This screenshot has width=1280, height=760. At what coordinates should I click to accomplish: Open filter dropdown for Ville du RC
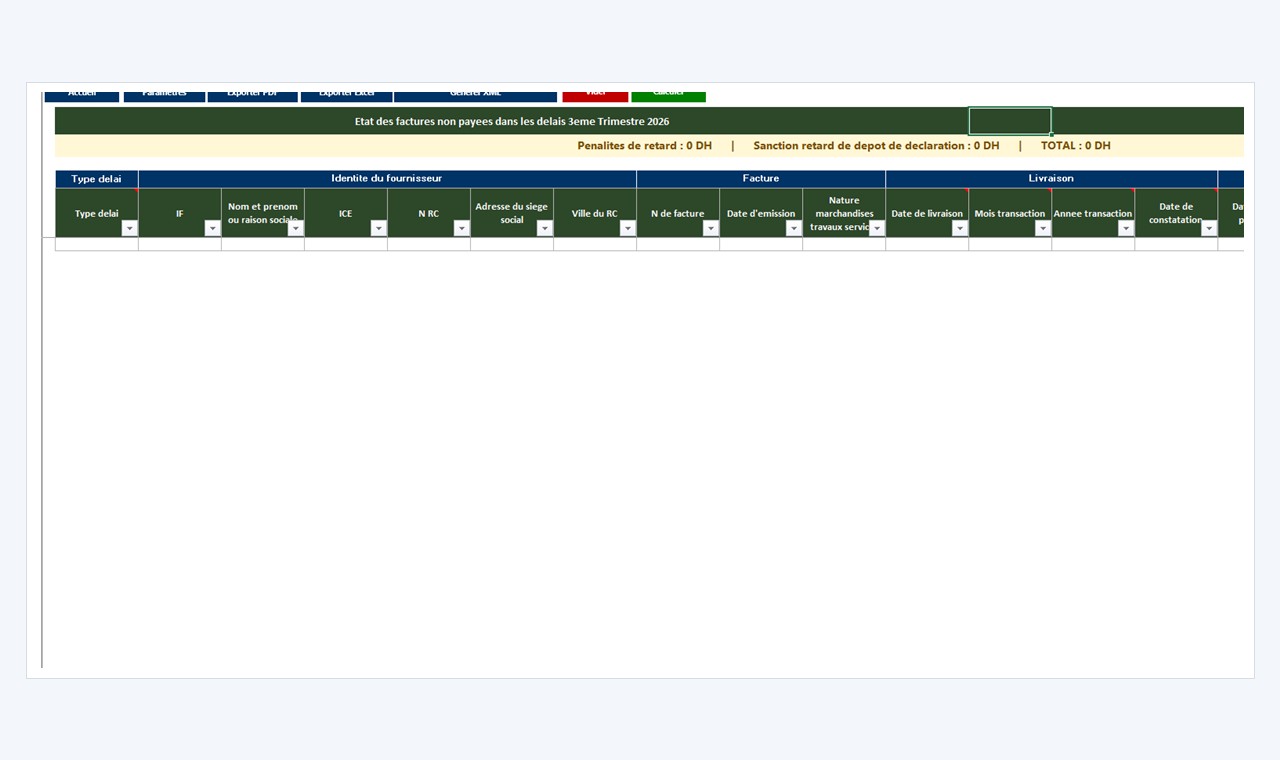[627, 228]
